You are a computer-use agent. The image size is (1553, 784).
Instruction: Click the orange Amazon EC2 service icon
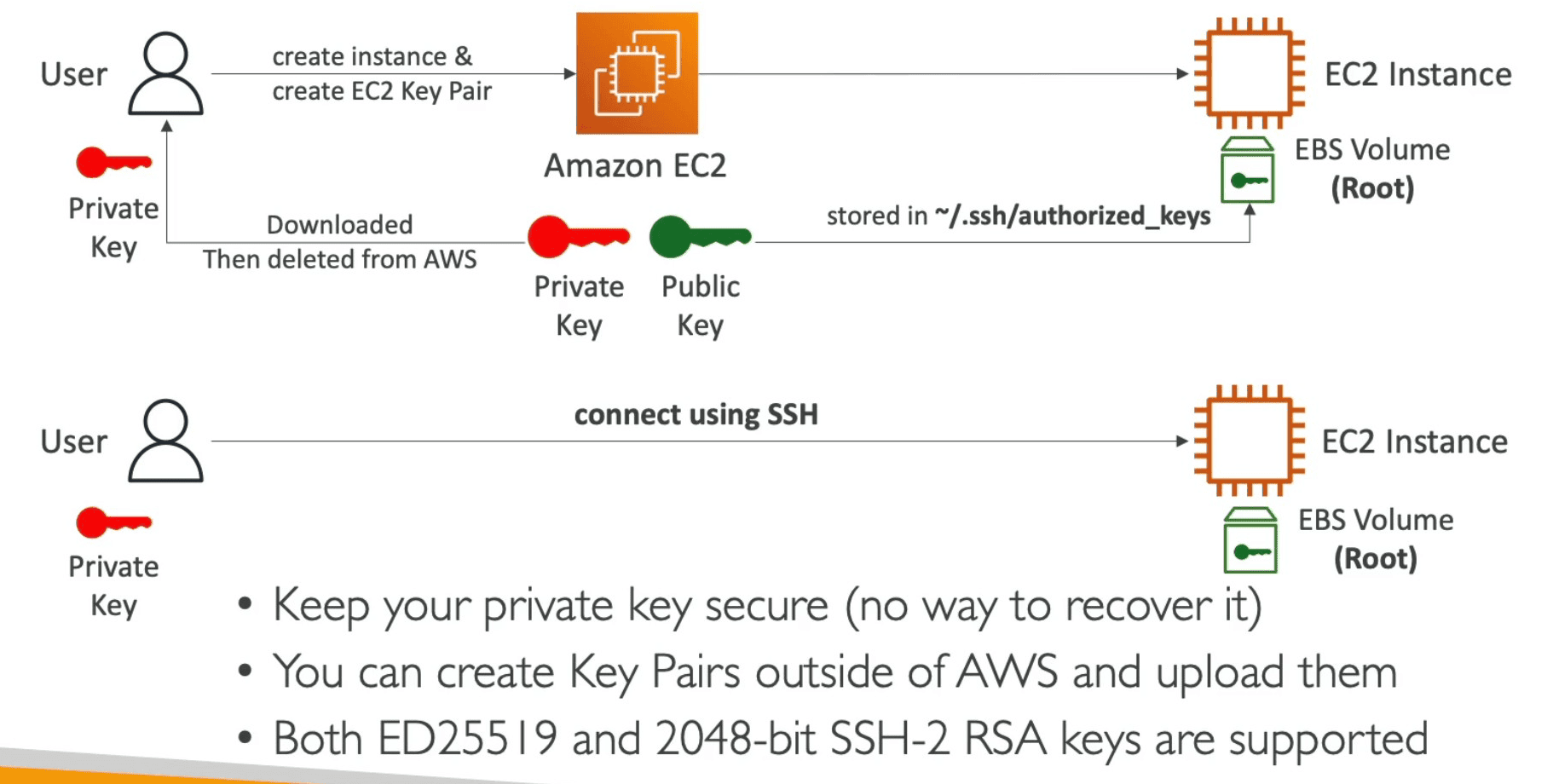pyautogui.click(x=637, y=73)
